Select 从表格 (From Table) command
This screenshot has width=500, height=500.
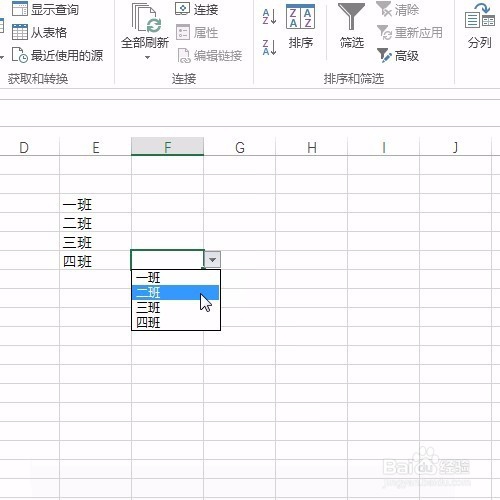(x=39, y=32)
